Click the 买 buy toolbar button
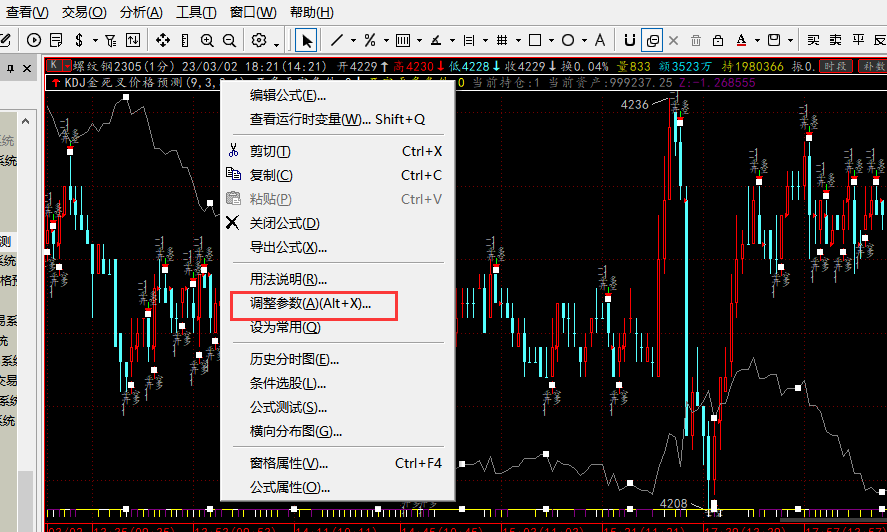 click(x=813, y=40)
